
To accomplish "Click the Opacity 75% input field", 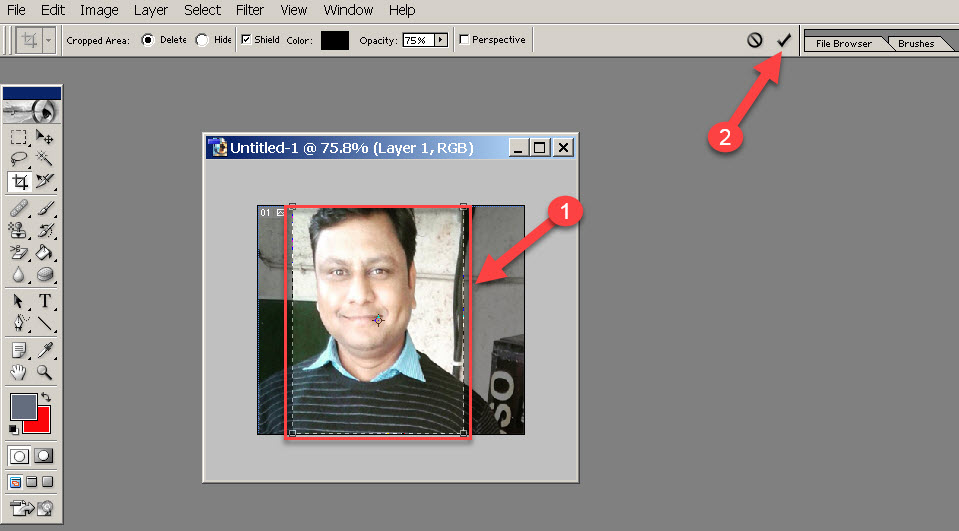I will (418, 40).
